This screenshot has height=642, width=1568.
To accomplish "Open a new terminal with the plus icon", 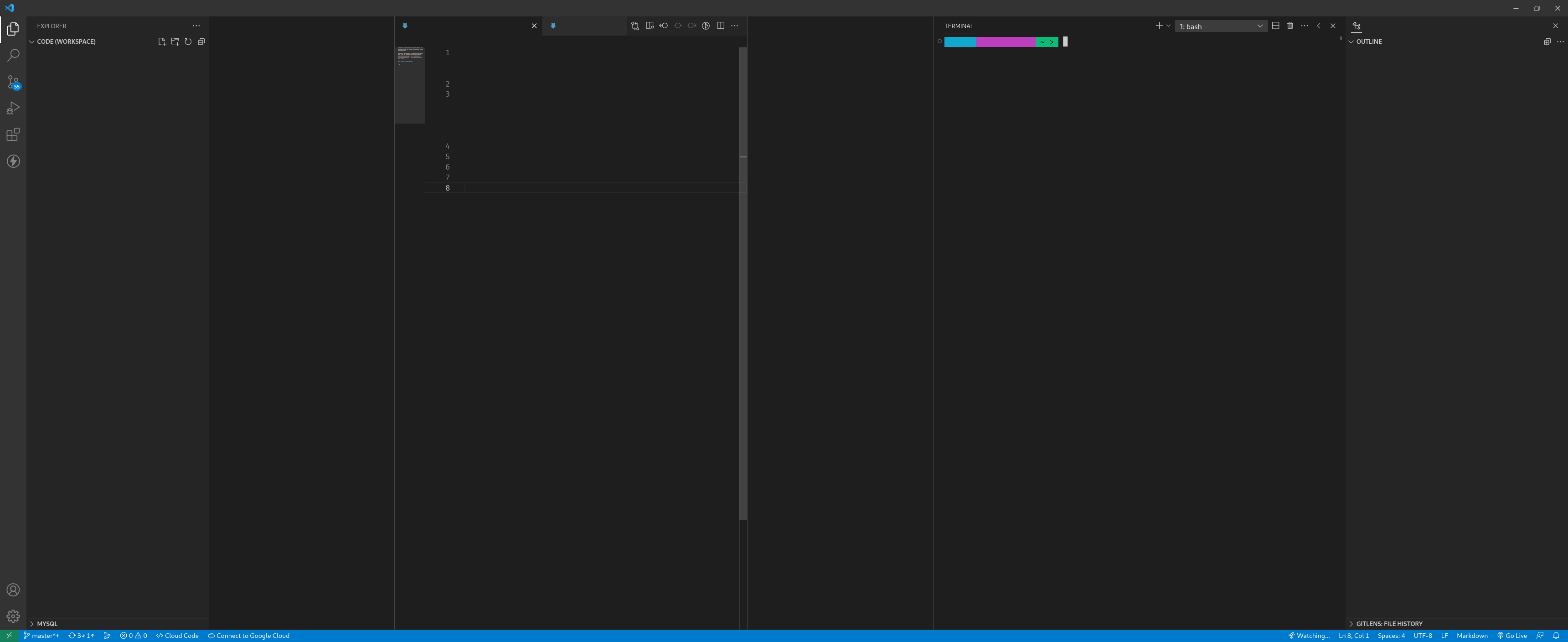I will (1158, 26).
